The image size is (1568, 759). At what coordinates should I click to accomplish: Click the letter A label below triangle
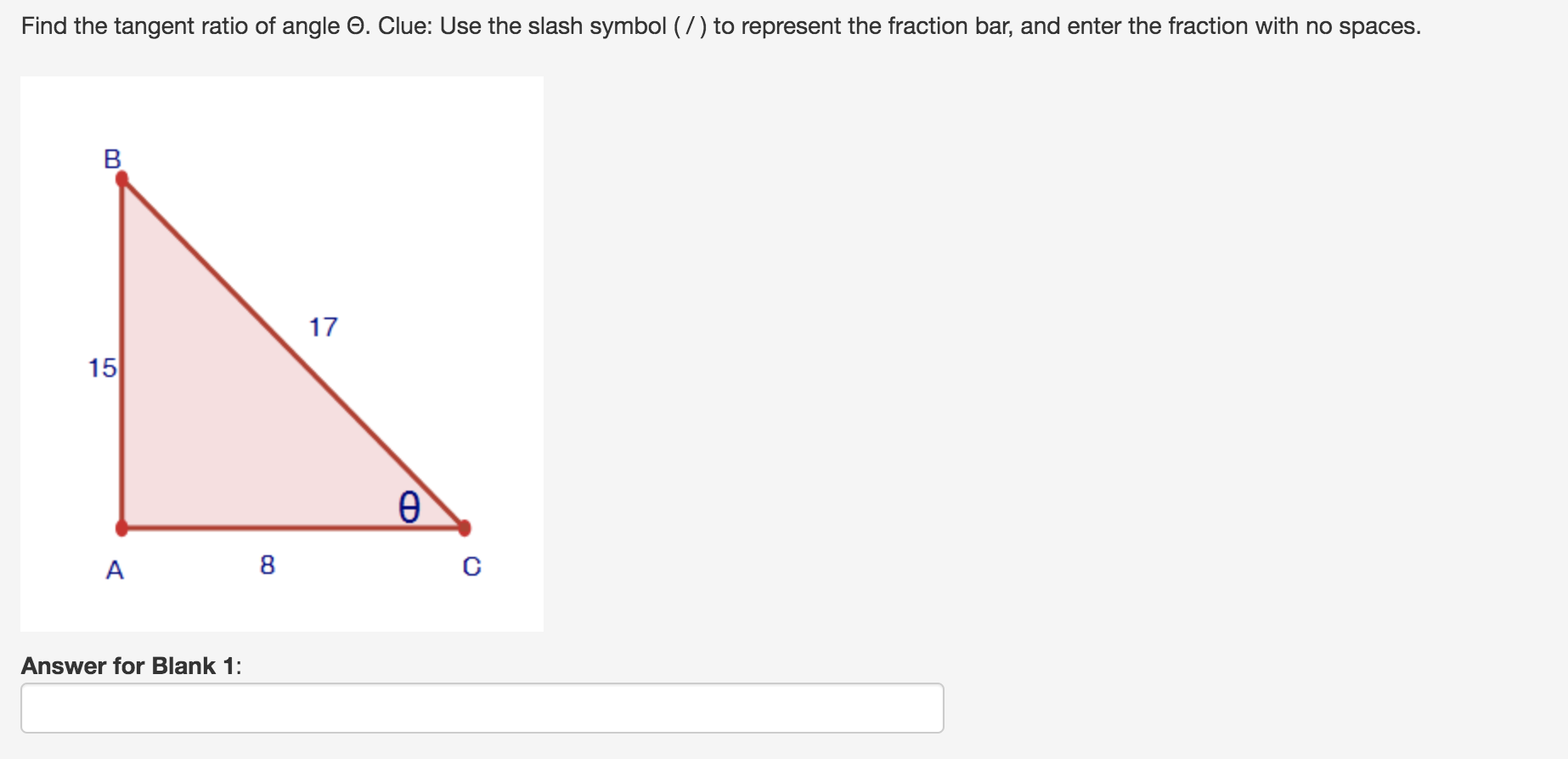click(115, 569)
